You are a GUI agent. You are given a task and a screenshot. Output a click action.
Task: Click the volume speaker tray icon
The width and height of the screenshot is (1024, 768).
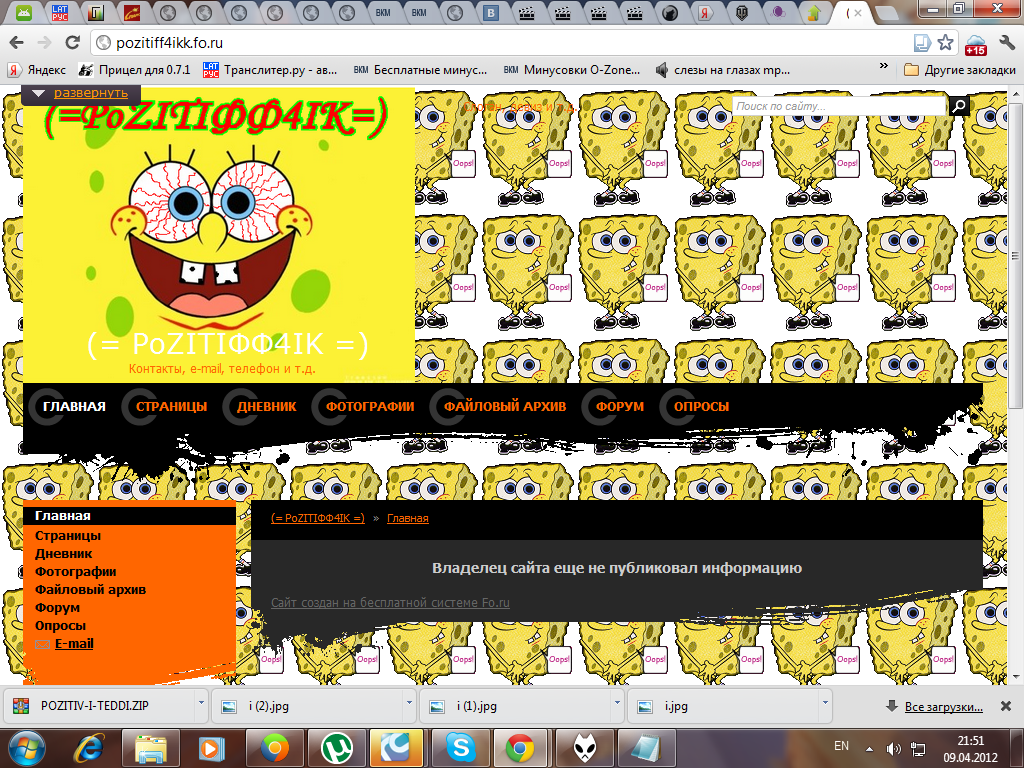[x=893, y=749]
